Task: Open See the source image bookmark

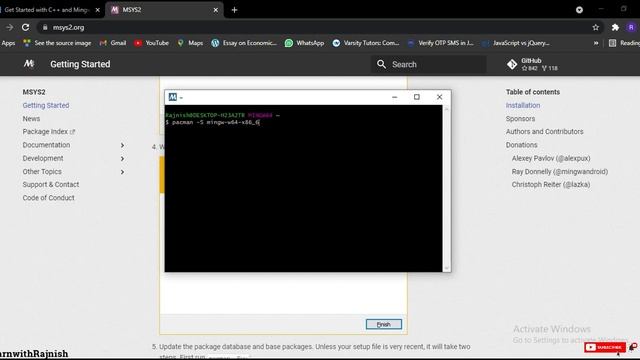Action: click(x=57, y=43)
